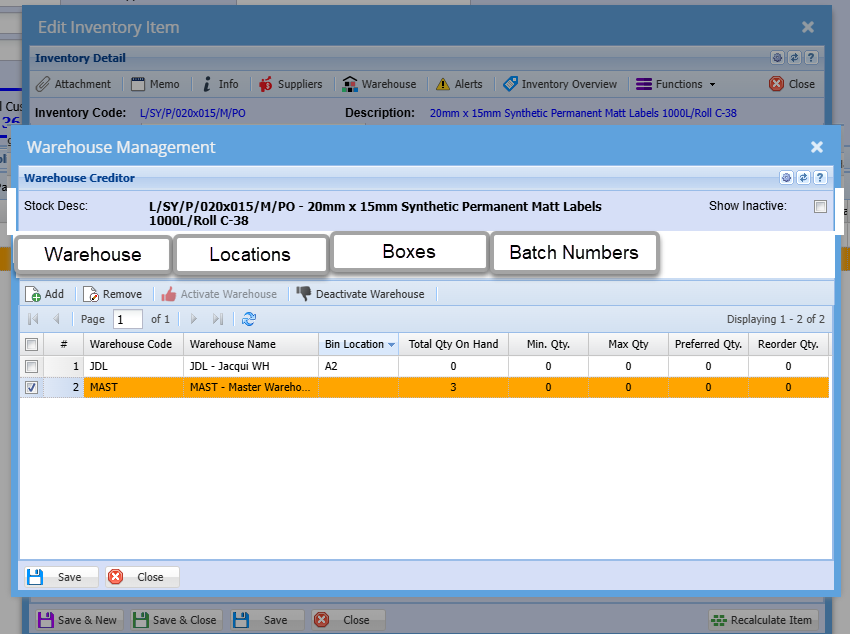
Task: Open Alerts warning icon
Action: [443, 84]
